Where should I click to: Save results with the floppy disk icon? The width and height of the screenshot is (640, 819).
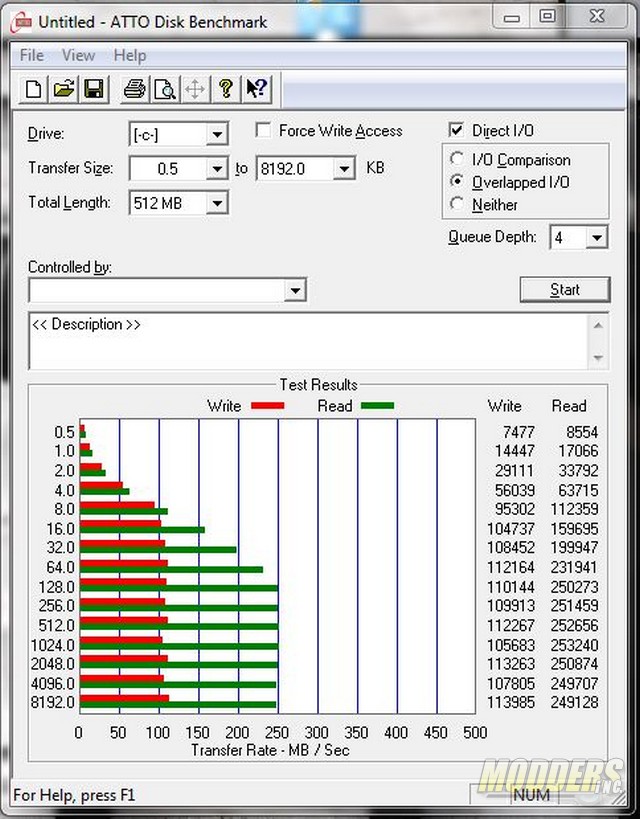pos(94,89)
